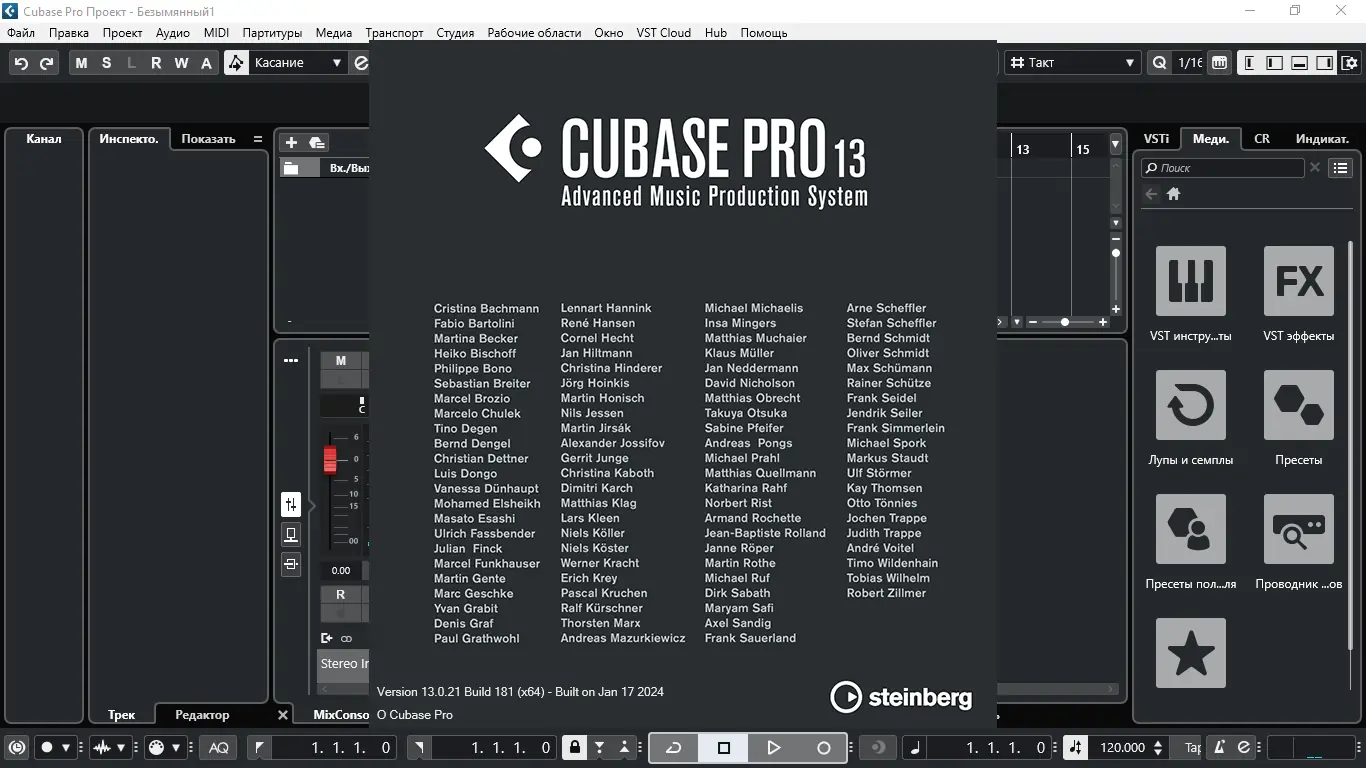Go to media rack home
The width and height of the screenshot is (1366, 768).
[1174, 194]
